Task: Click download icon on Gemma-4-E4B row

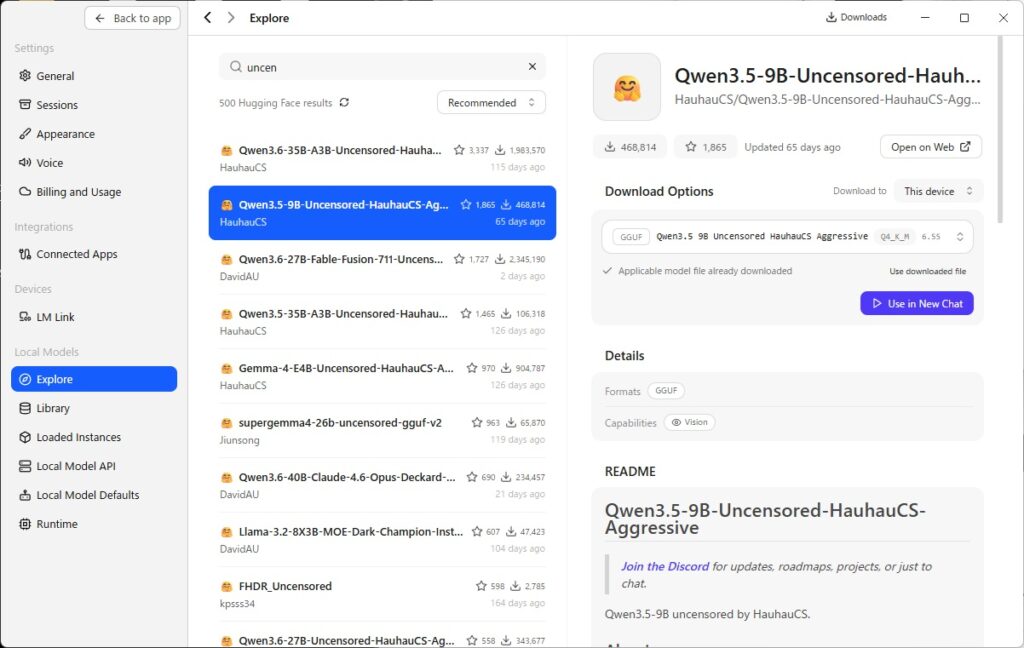Action: (x=506, y=368)
